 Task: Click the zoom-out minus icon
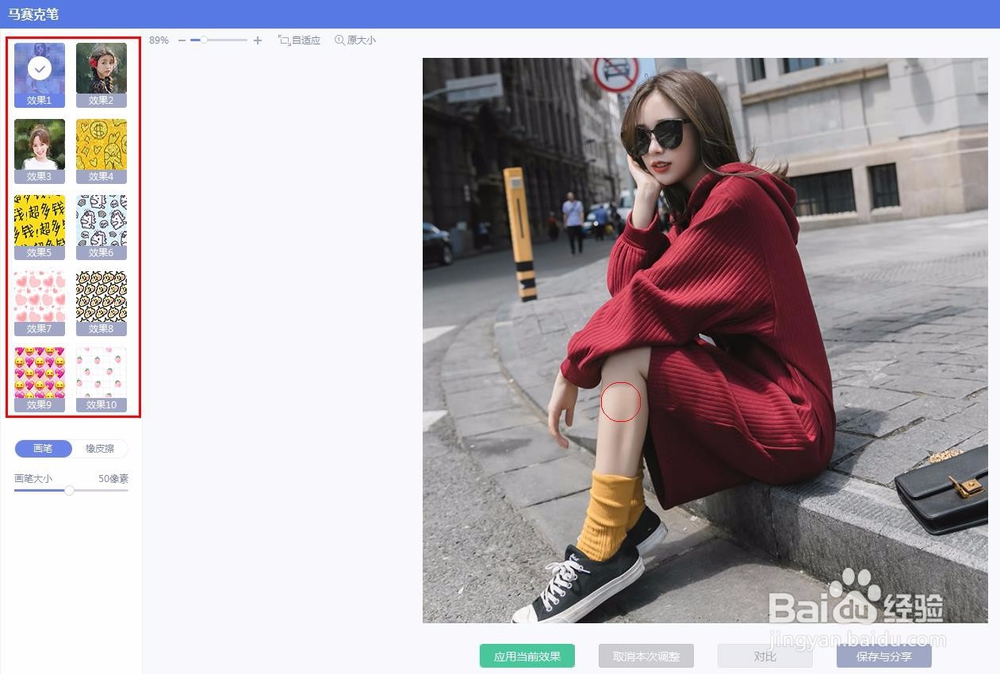[x=182, y=40]
